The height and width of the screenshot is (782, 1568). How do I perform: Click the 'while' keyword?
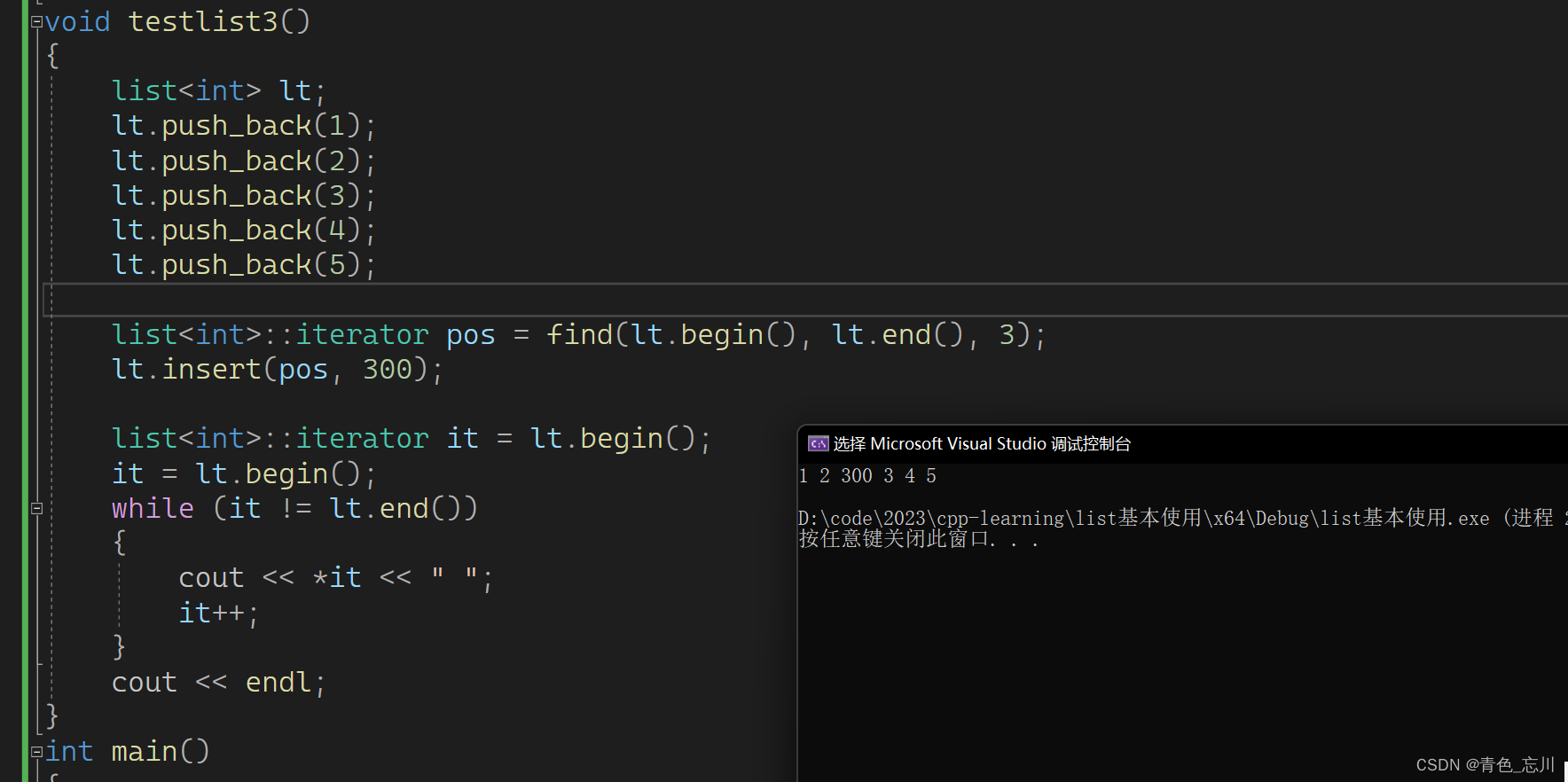(153, 508)
